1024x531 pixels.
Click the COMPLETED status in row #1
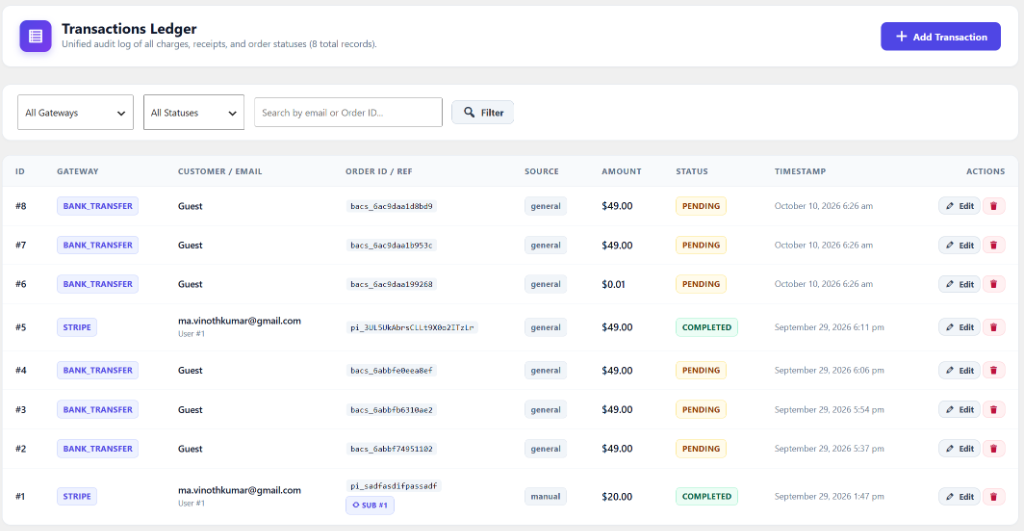707,496
